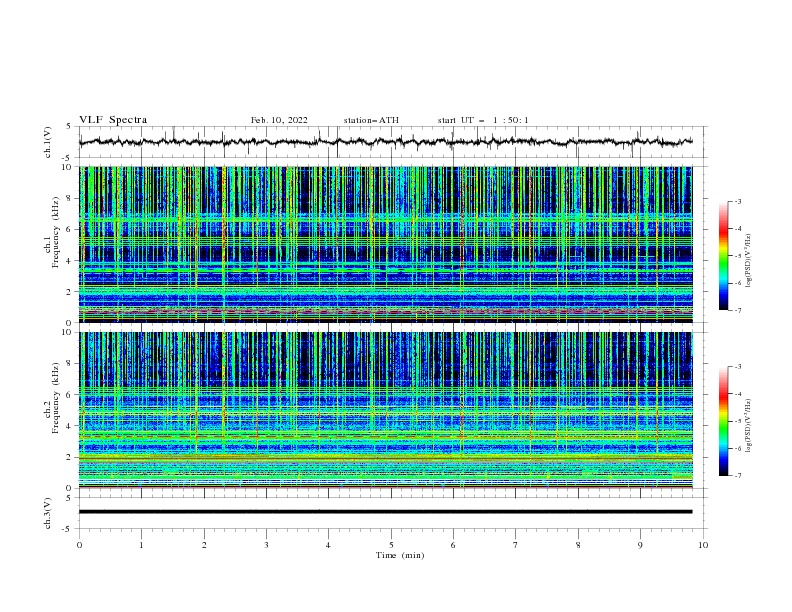Click the "-7" tick on ch.2 color bar
The image size is (792, 612).
737,475
